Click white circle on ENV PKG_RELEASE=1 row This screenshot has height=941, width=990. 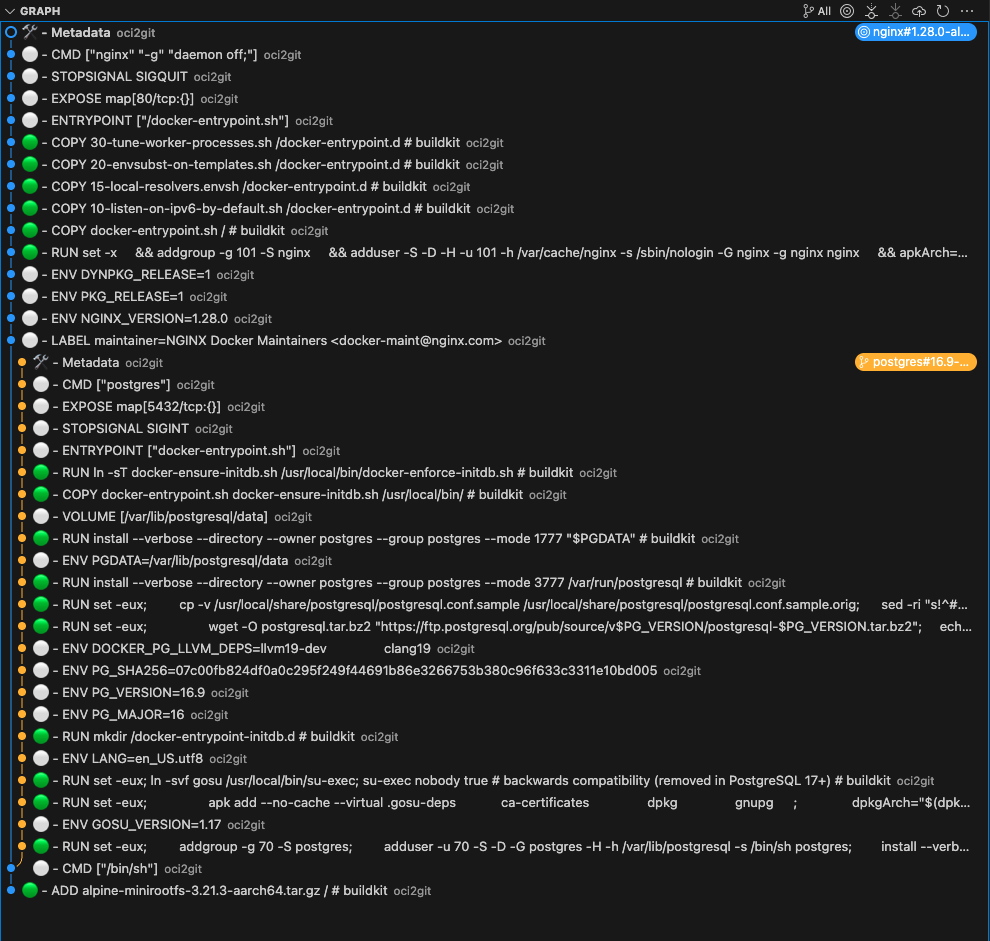click(x=30, y=296)
